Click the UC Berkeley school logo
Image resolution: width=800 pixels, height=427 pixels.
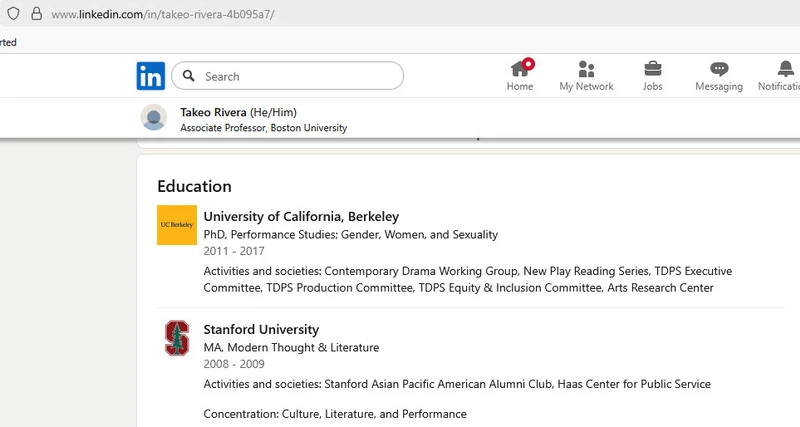[x=177, y=225]
